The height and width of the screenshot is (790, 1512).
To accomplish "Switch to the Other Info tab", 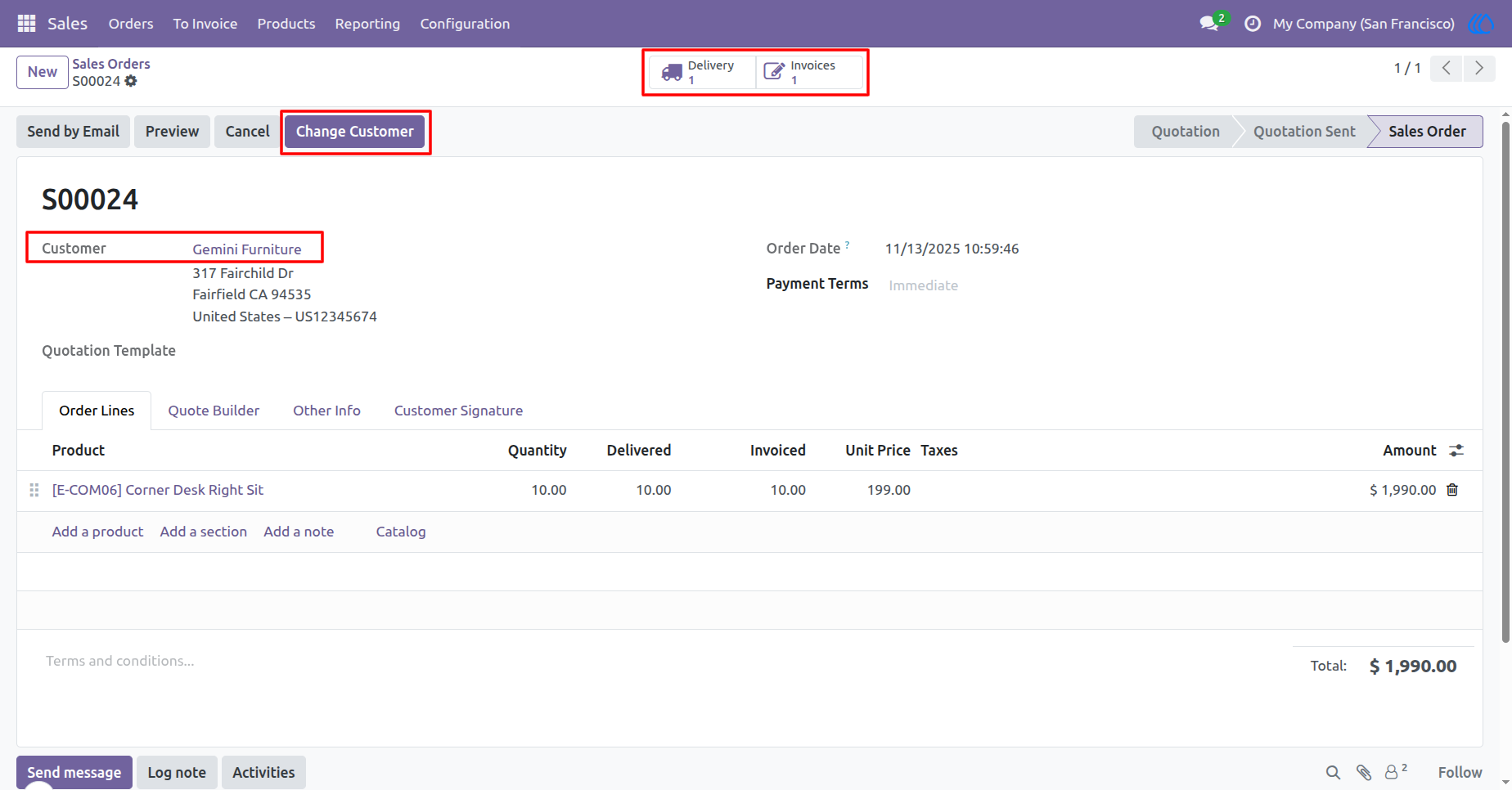I will 326,411.
